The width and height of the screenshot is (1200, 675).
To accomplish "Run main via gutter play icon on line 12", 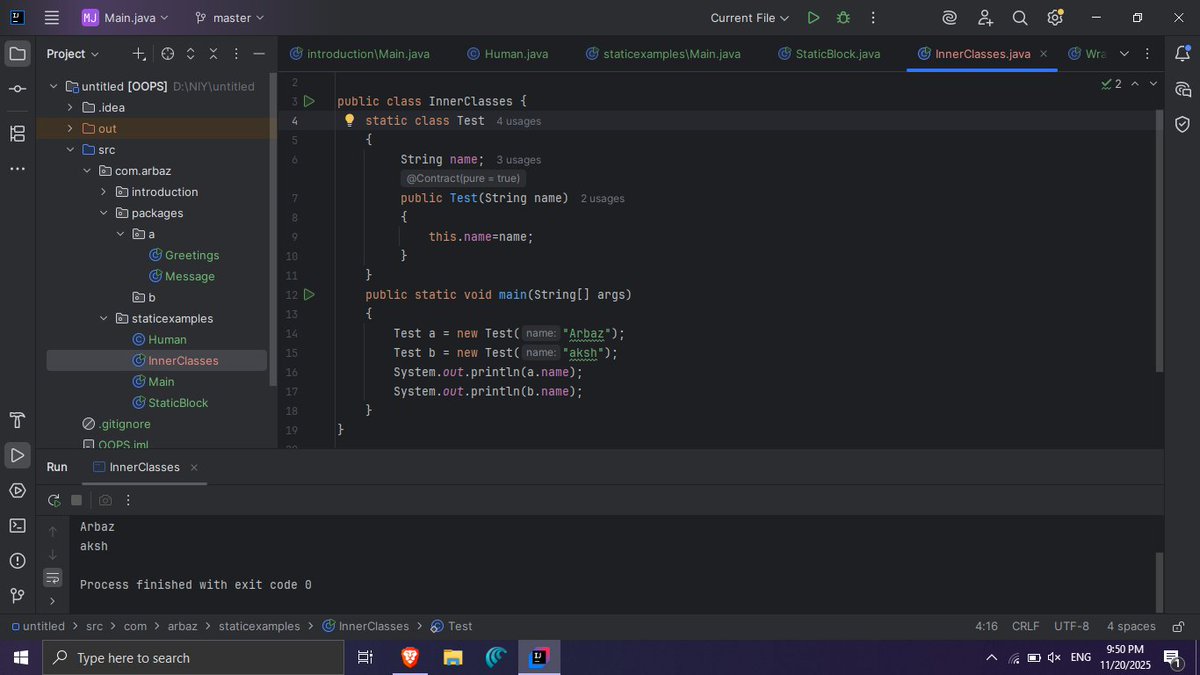I will coord(310,294).
